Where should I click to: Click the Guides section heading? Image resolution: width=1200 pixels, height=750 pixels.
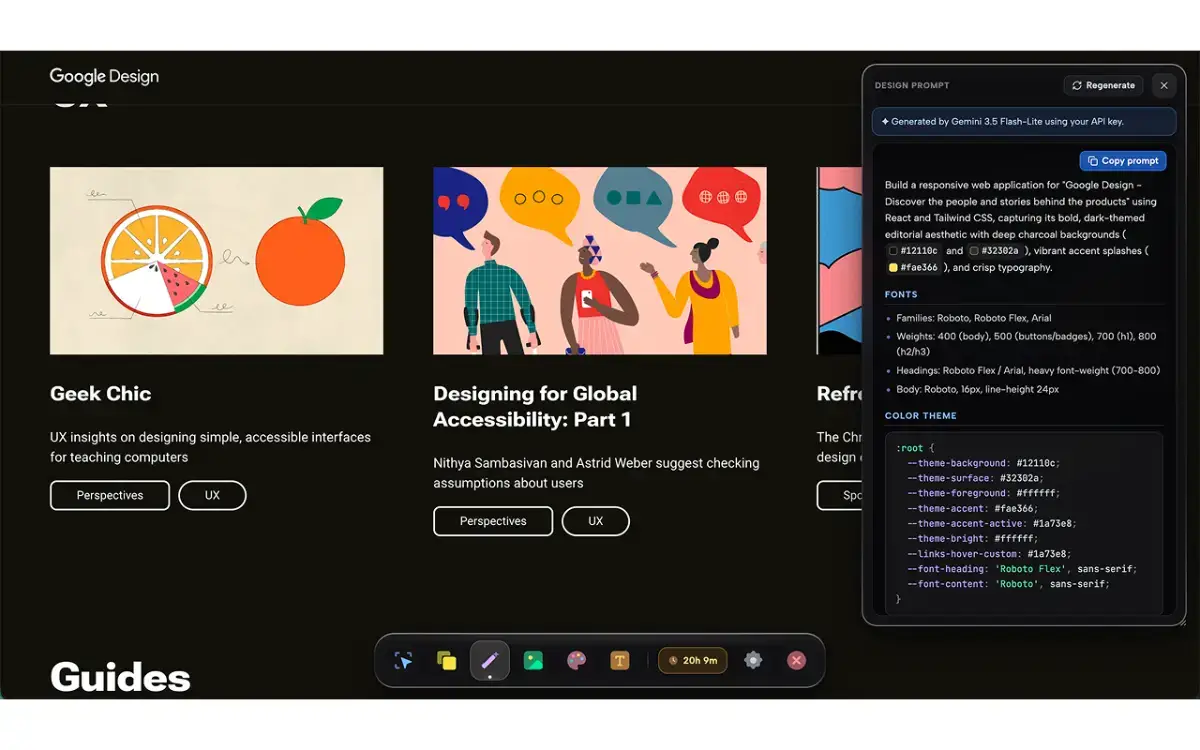point(120,677)
